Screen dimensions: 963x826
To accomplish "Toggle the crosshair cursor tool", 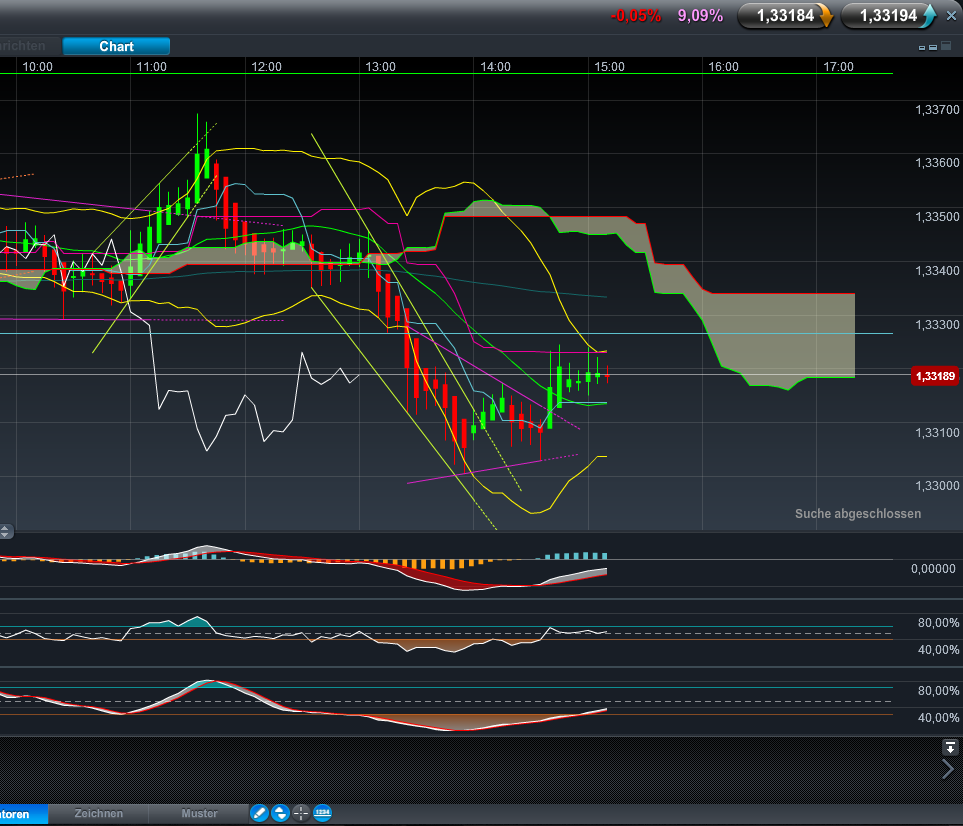I will pyautogui.click(x=301, y=813).
